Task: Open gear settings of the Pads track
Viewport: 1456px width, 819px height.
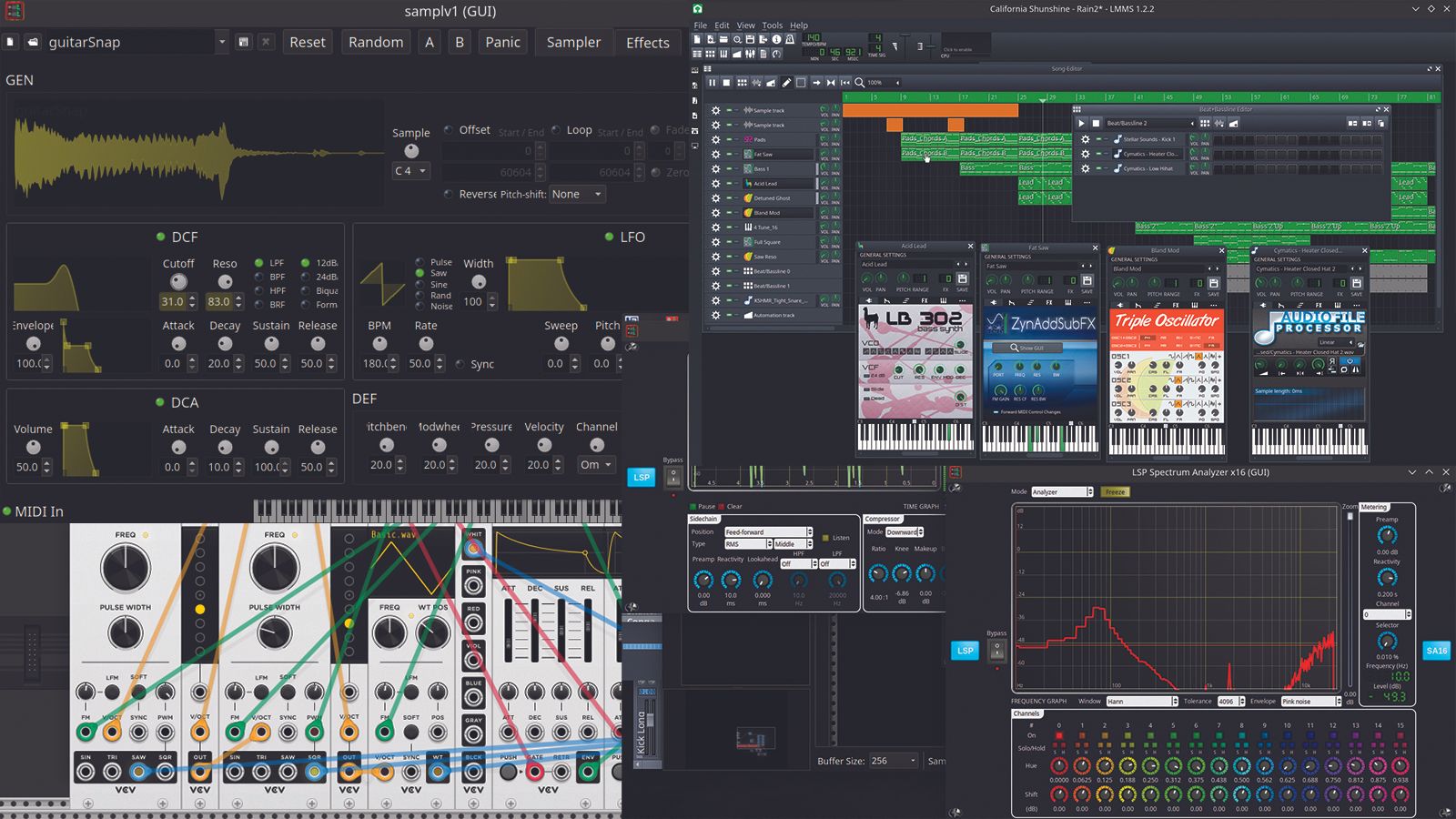Action: 715,139
